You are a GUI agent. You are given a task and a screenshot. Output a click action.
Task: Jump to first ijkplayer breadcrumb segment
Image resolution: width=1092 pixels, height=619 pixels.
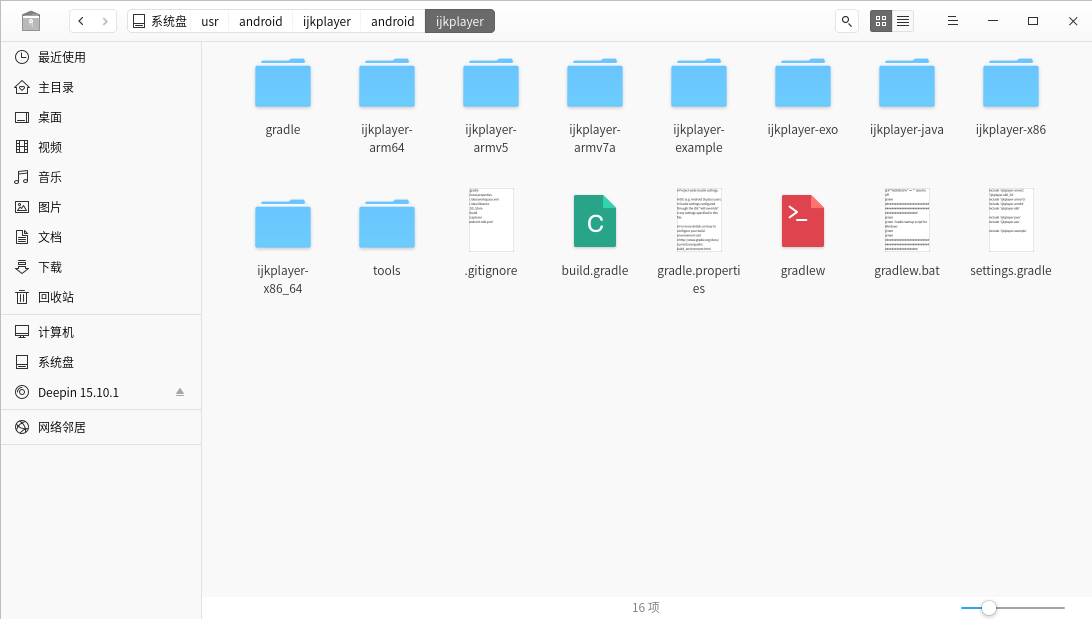coord(327,21)
